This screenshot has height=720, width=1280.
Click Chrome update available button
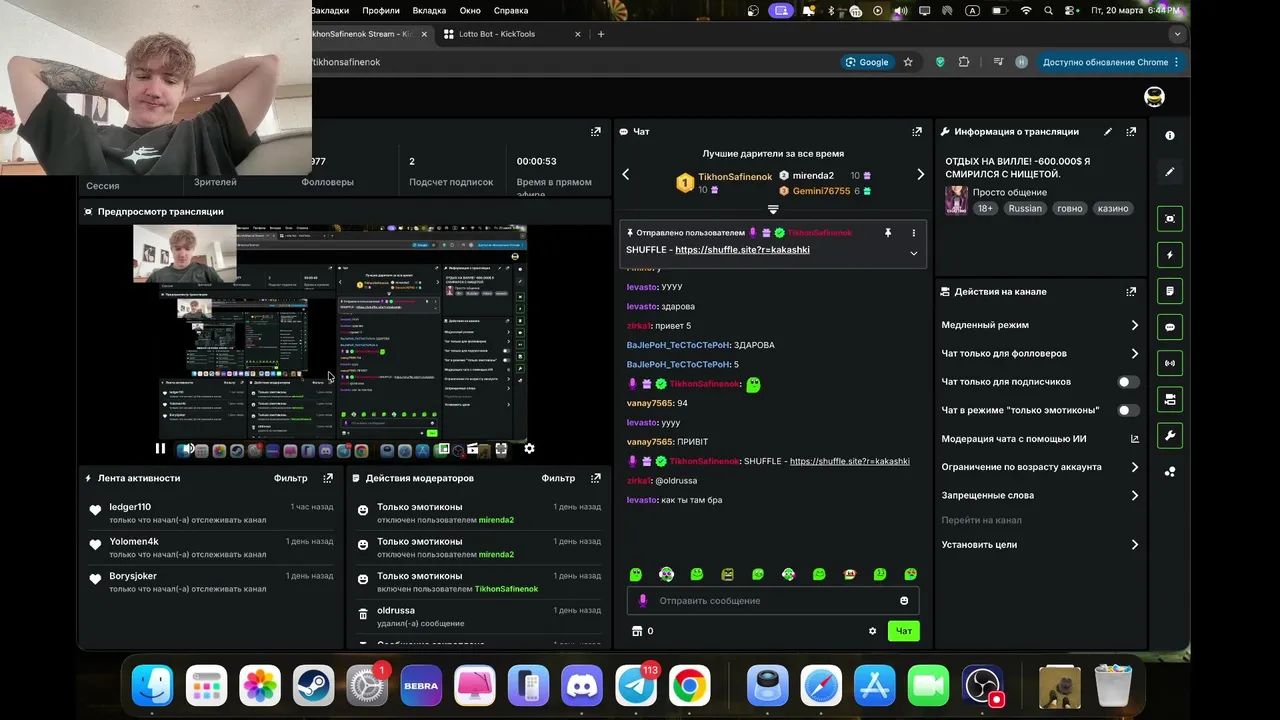1110,62
